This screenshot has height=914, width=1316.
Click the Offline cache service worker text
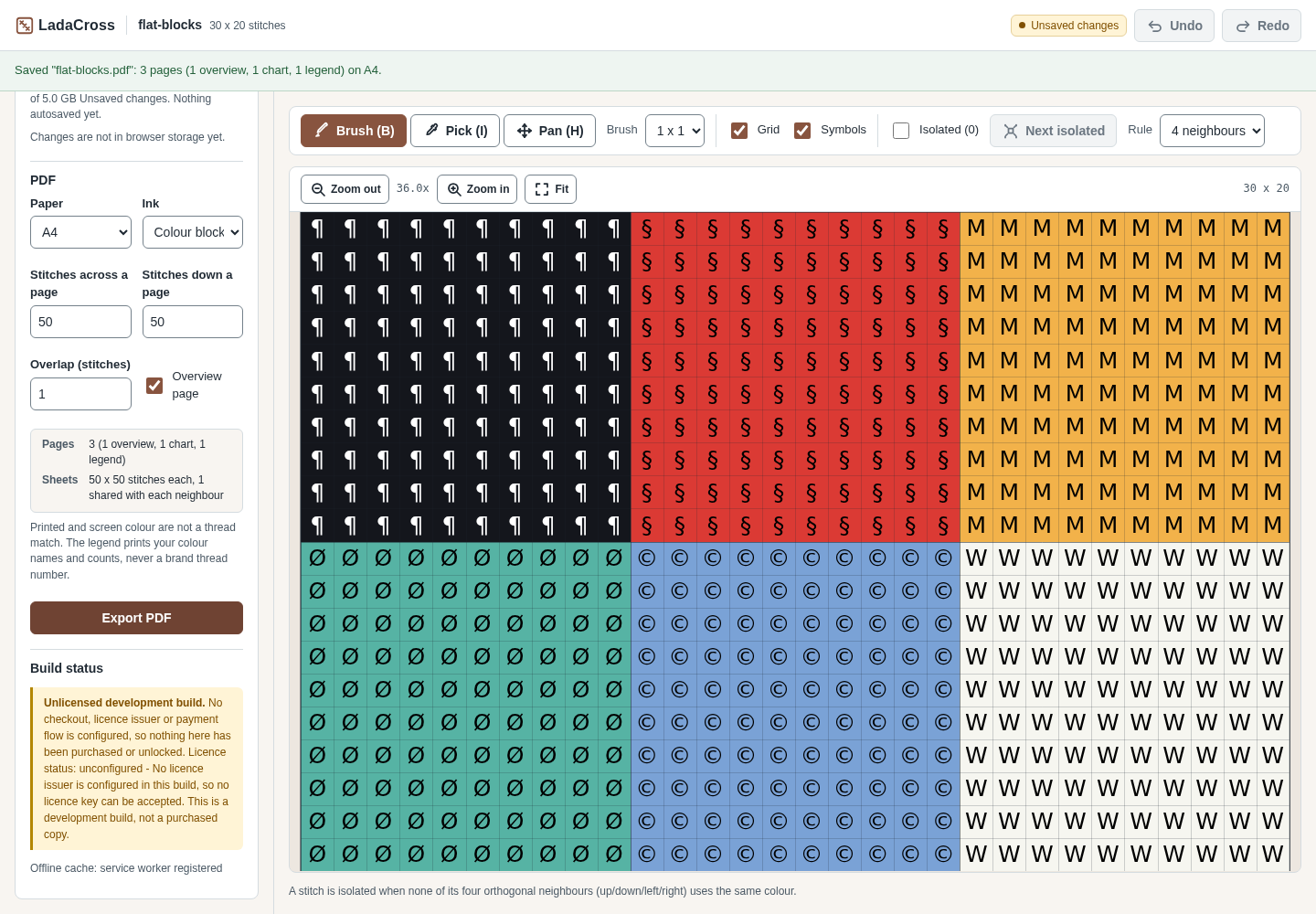click(x=126, y=868)
